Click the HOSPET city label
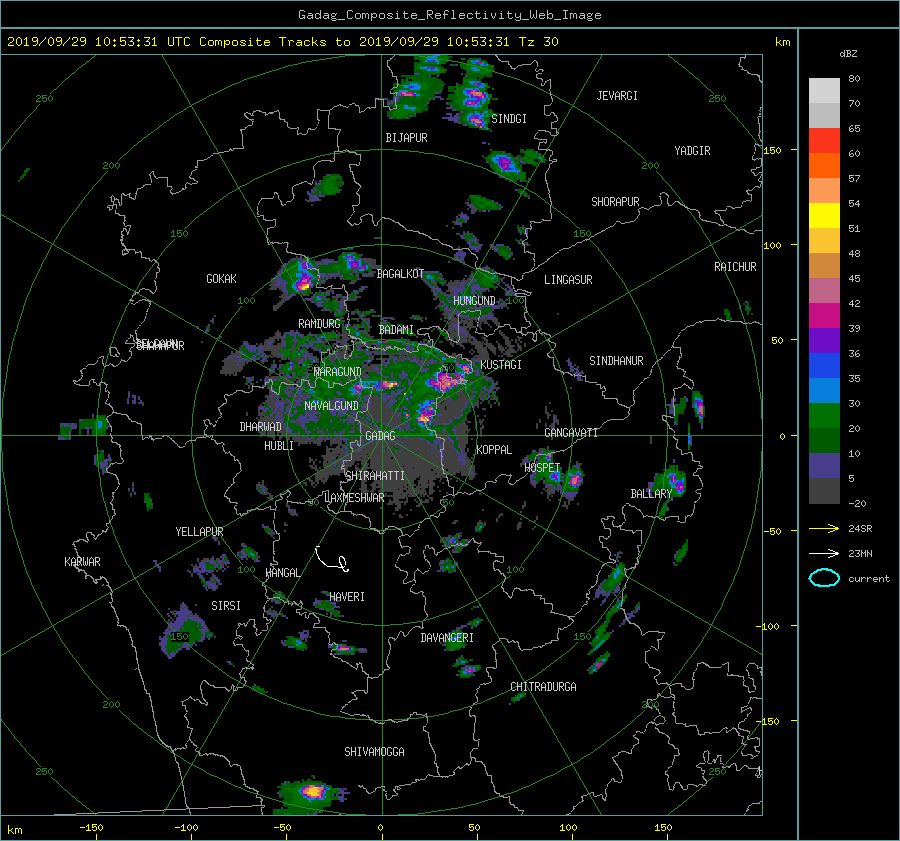Viewport: 900px width, 841px height. (x=542, y=468)
